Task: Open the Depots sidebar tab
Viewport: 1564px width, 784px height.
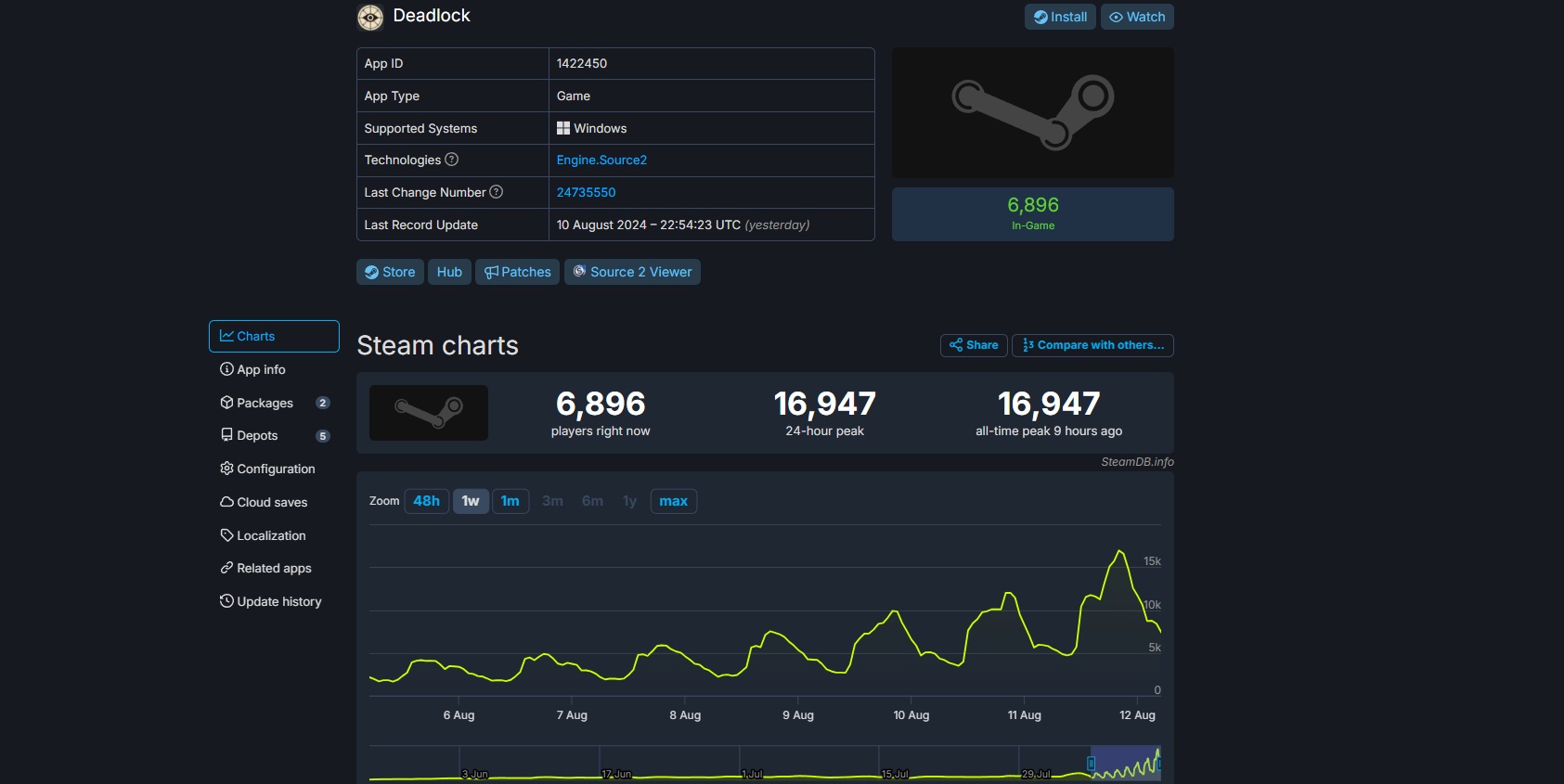Action: pyautogui.click(x=274, y=435)
